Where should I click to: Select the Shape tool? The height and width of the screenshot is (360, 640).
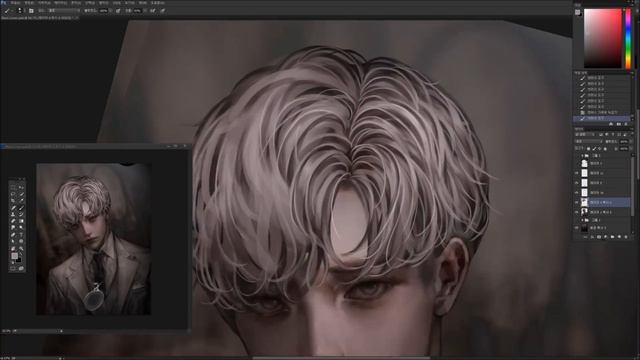click(x=21, y=241)
